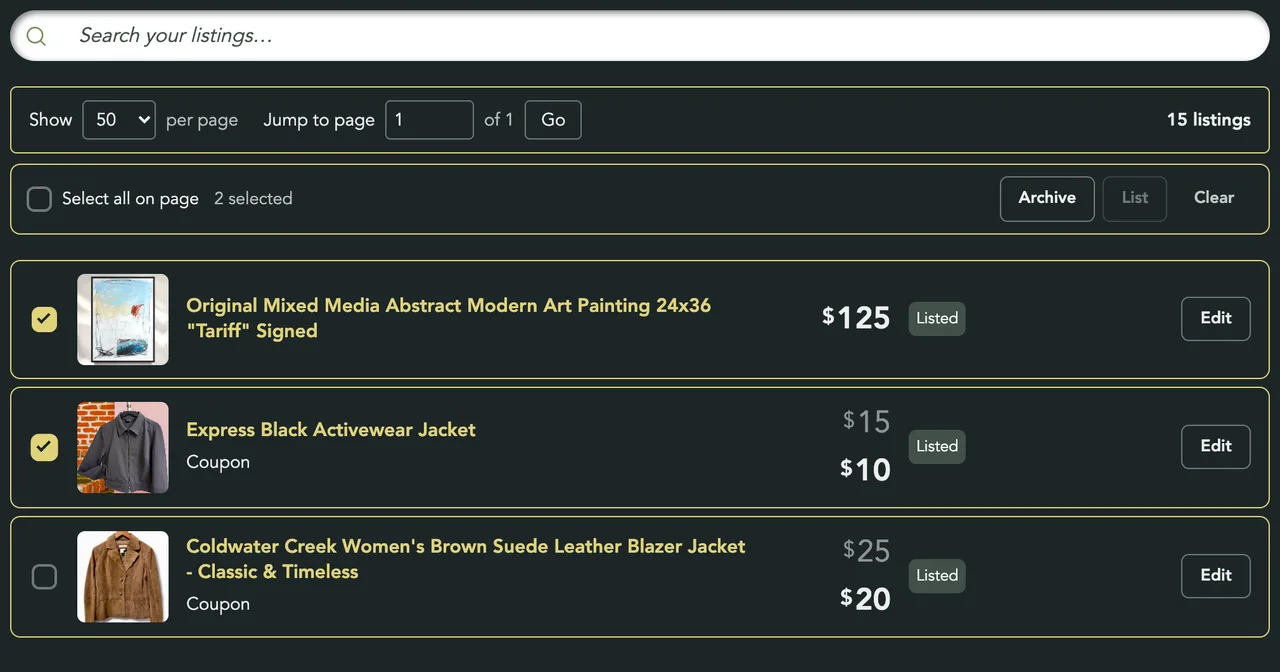Clear the current selection
Screen dimensions: 1280x672
(x=1214, y=198)
